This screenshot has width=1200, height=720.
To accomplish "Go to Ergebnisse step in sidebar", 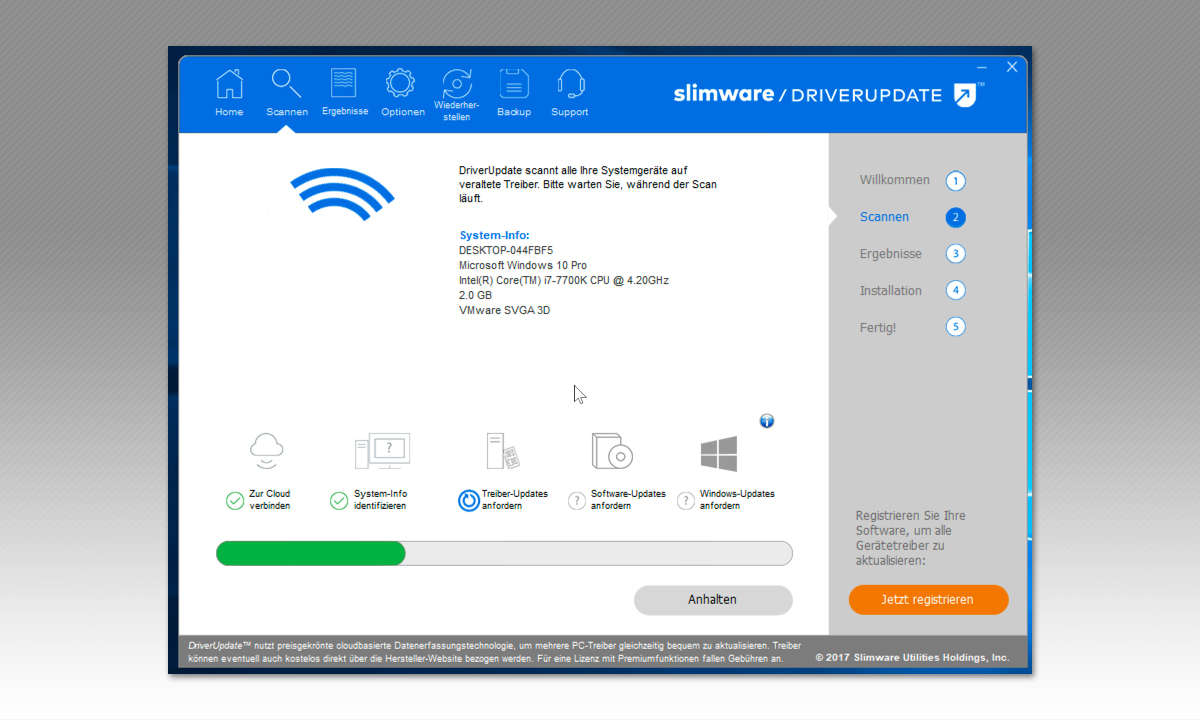I will [891, 254].
